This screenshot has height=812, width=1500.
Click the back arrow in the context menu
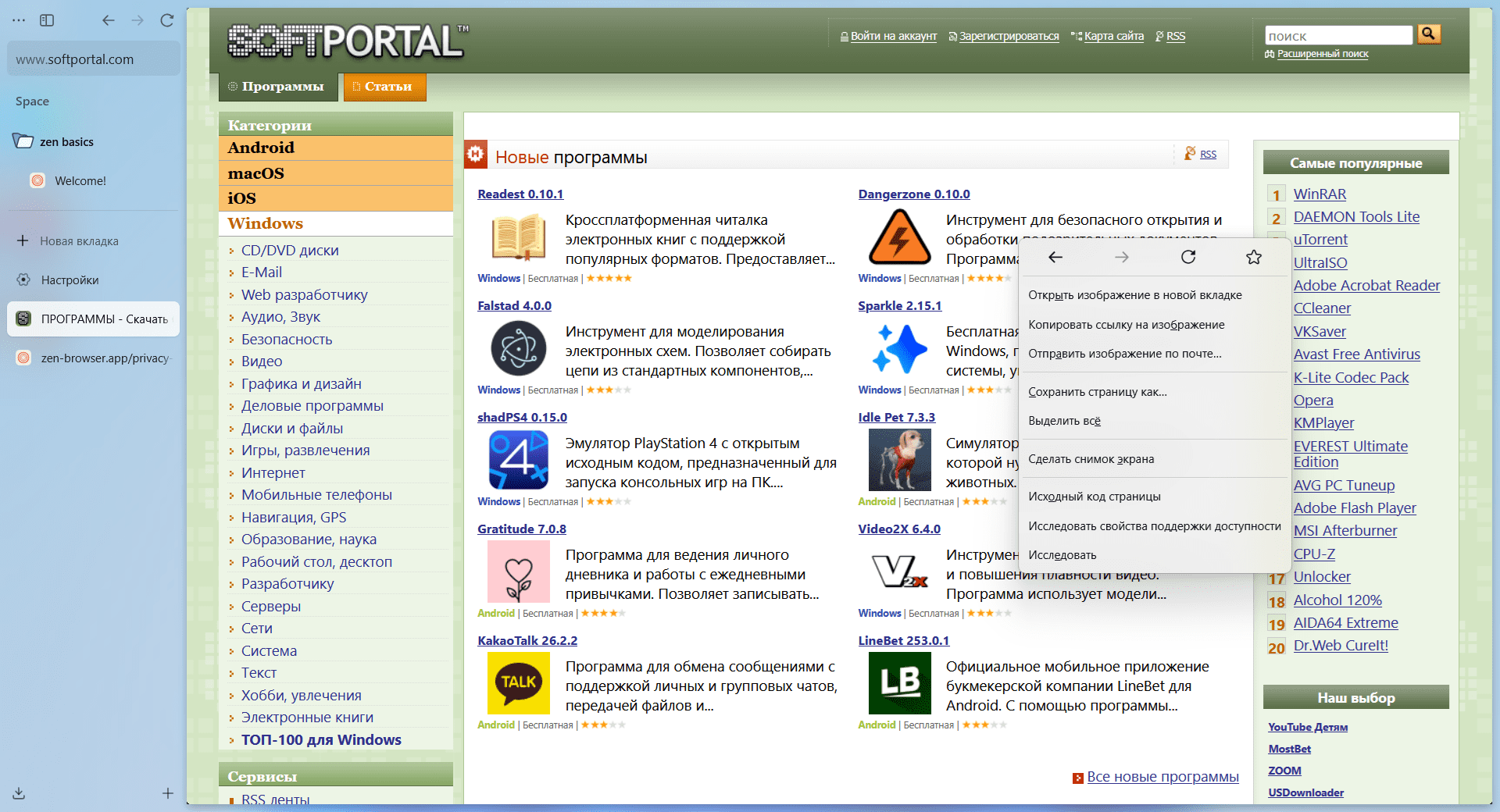tap(1055, 257)
